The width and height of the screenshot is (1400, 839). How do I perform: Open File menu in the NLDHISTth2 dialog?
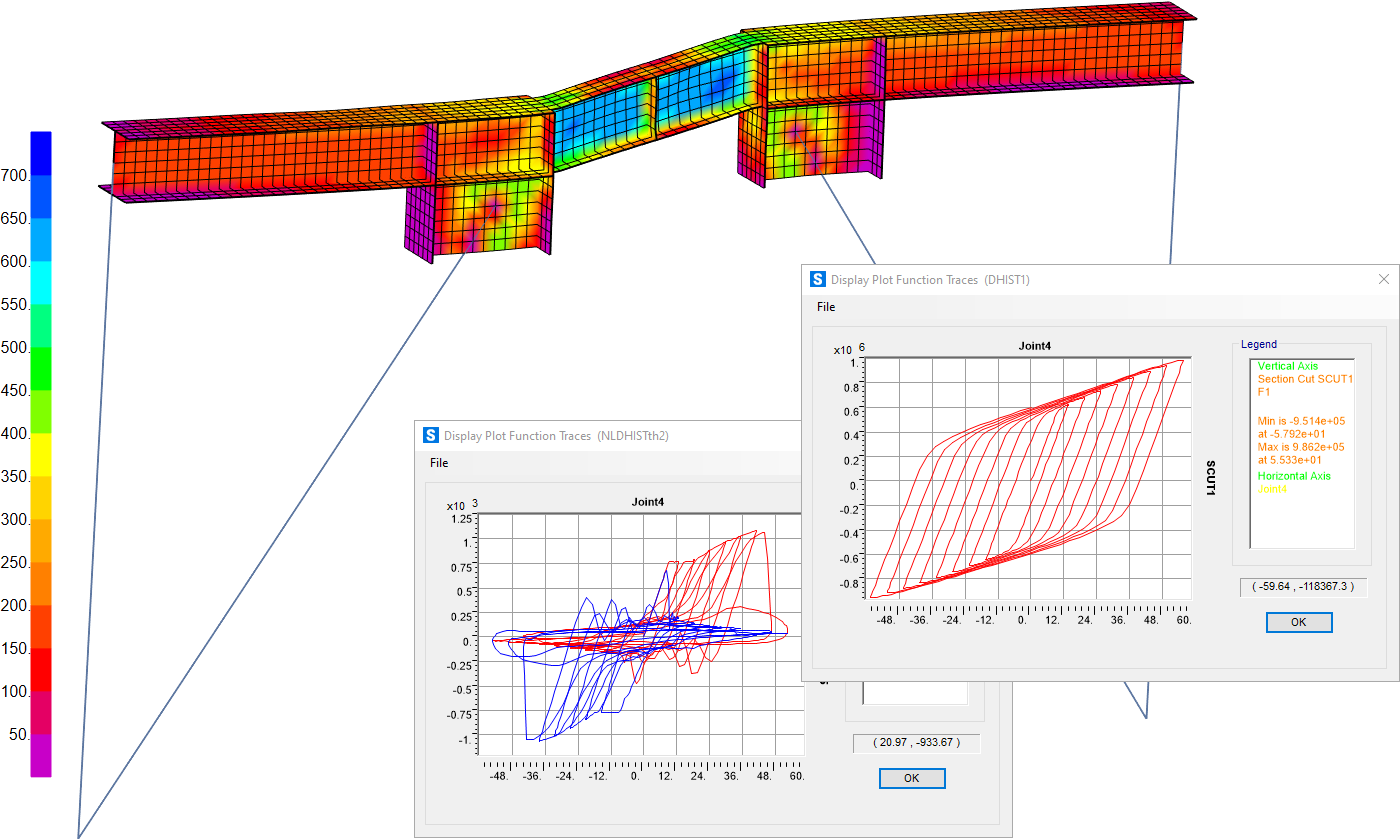point(439,463)
